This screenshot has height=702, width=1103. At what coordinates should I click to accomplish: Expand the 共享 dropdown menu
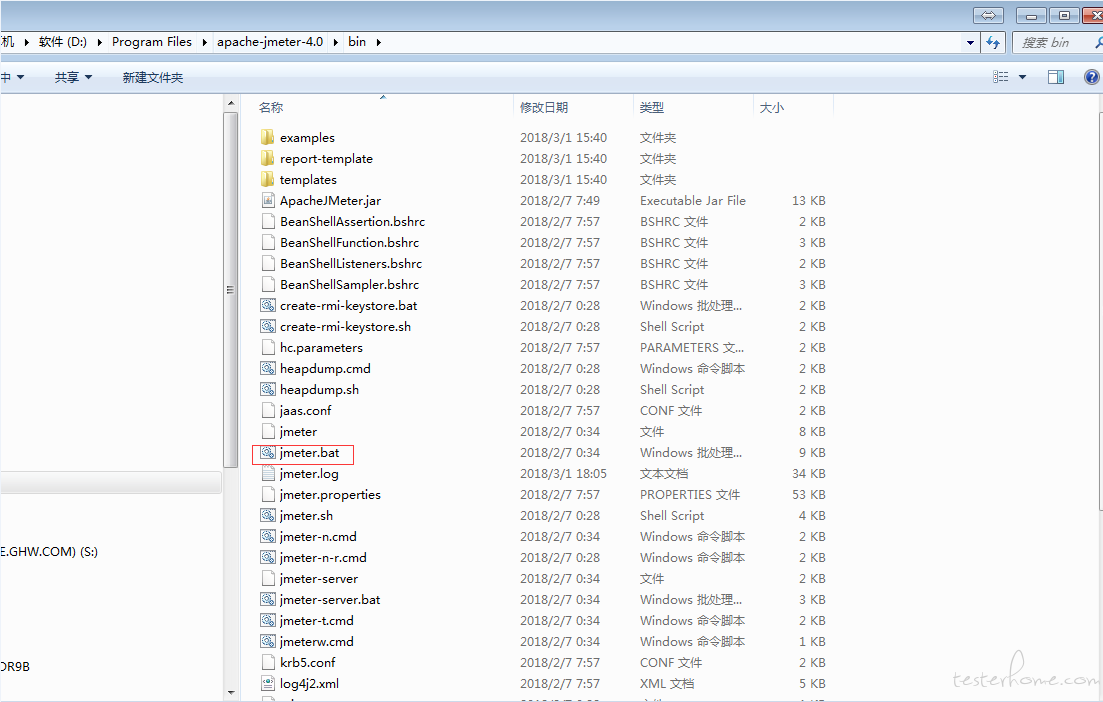click(73, 77)
